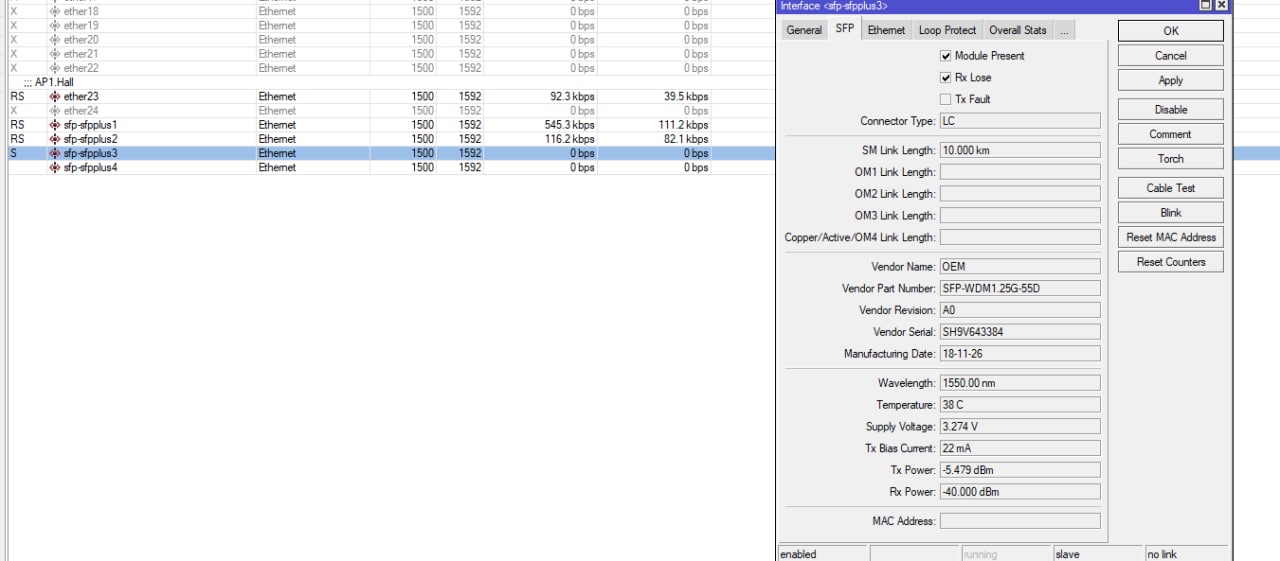Viewport: 1280px width, 561px height.
Task: Click Reset MAC Address
Action: click(1171, 237)
